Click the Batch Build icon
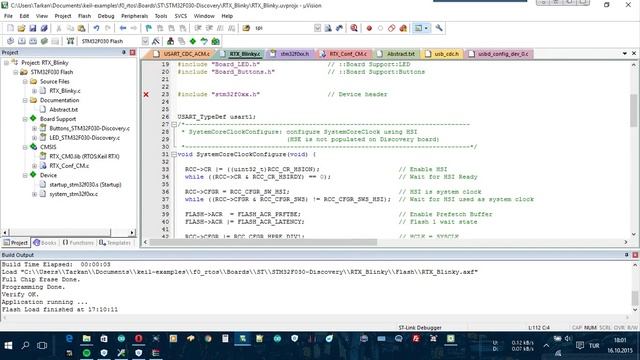The image size is (640, 360). [44, 41]
